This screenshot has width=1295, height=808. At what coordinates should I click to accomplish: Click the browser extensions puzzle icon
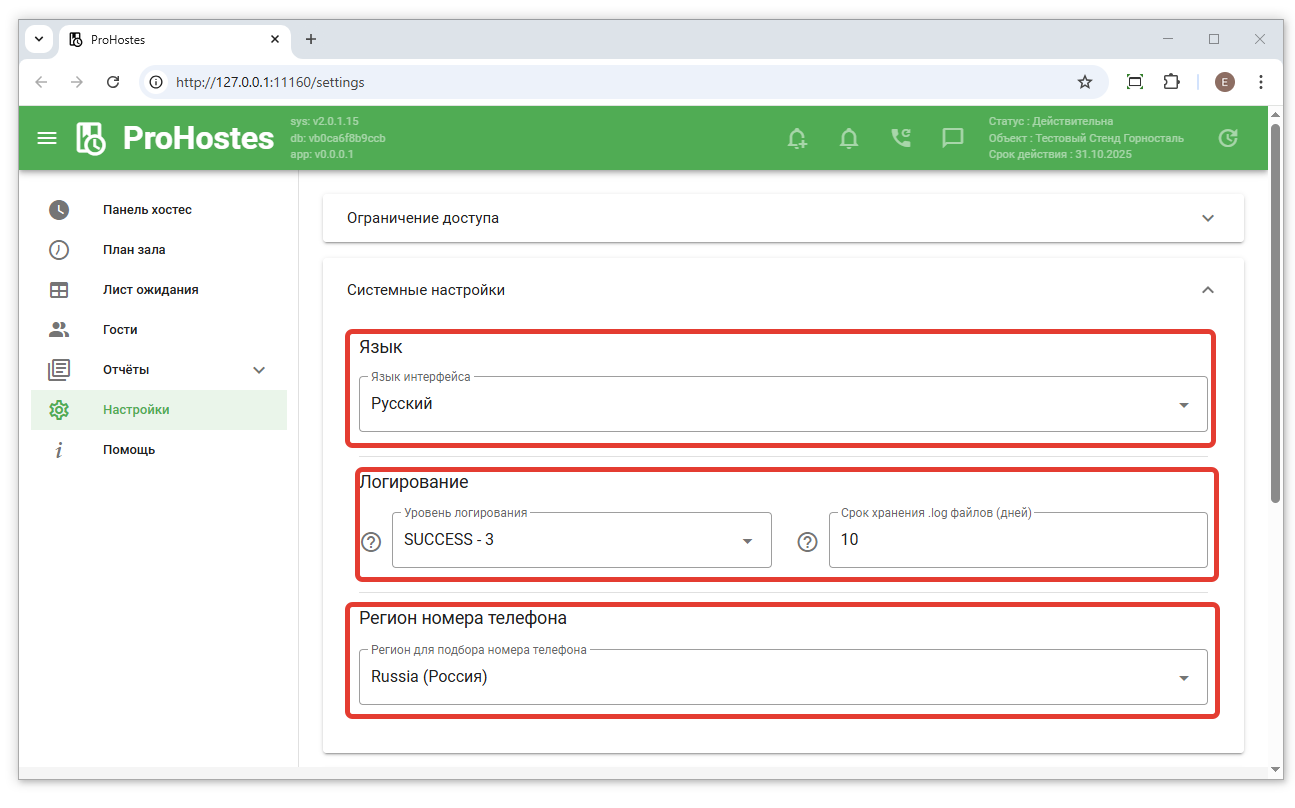1171,82
